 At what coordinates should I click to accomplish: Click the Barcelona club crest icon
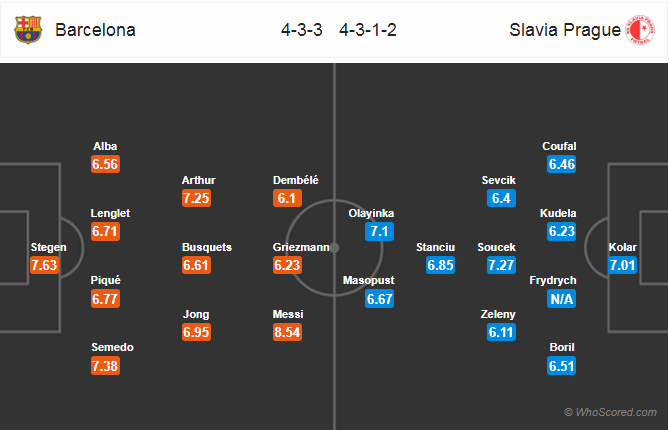[x=28, y=29]
